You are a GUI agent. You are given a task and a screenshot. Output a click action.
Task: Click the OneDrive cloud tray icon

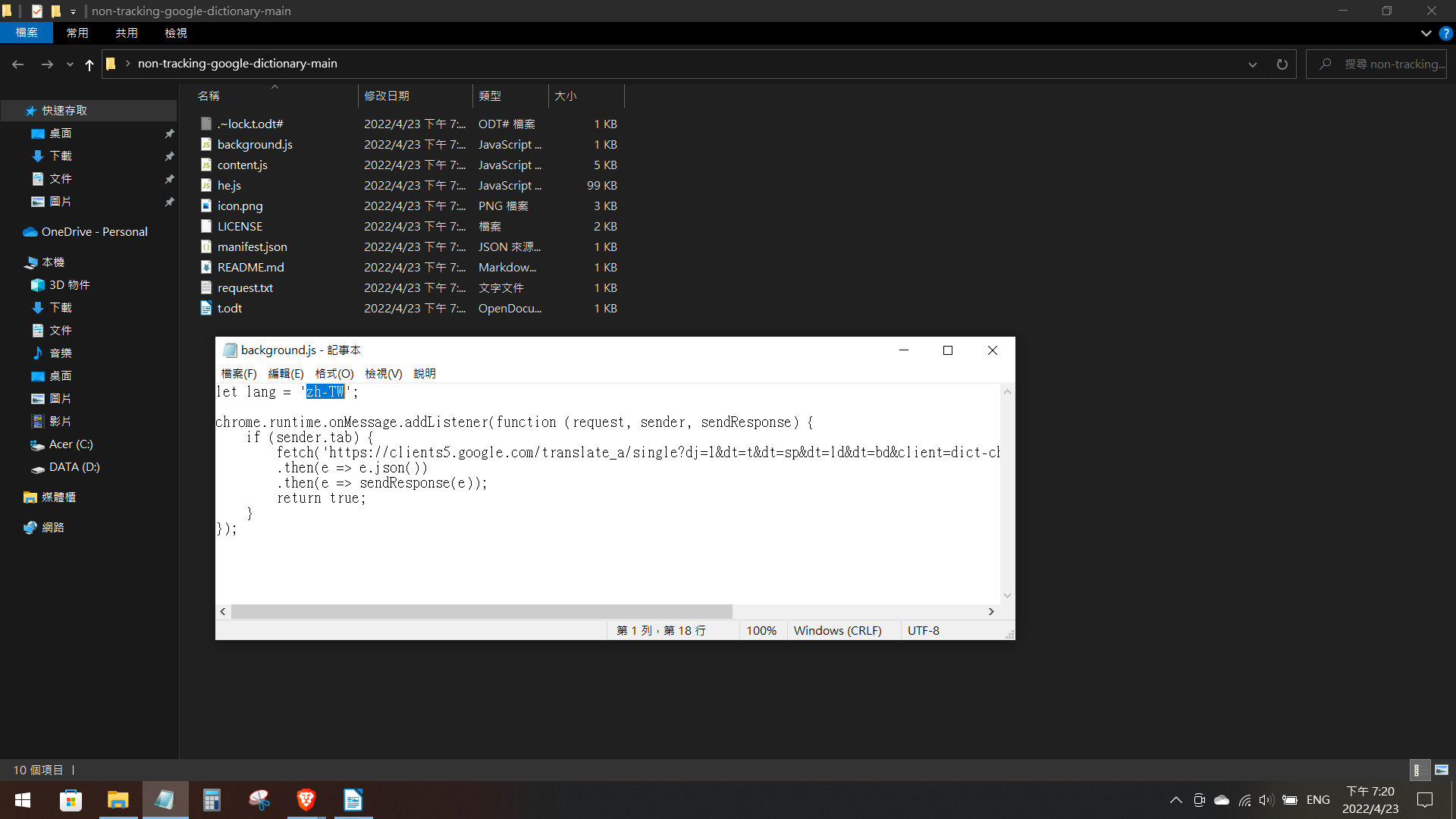coord(1222,800)
